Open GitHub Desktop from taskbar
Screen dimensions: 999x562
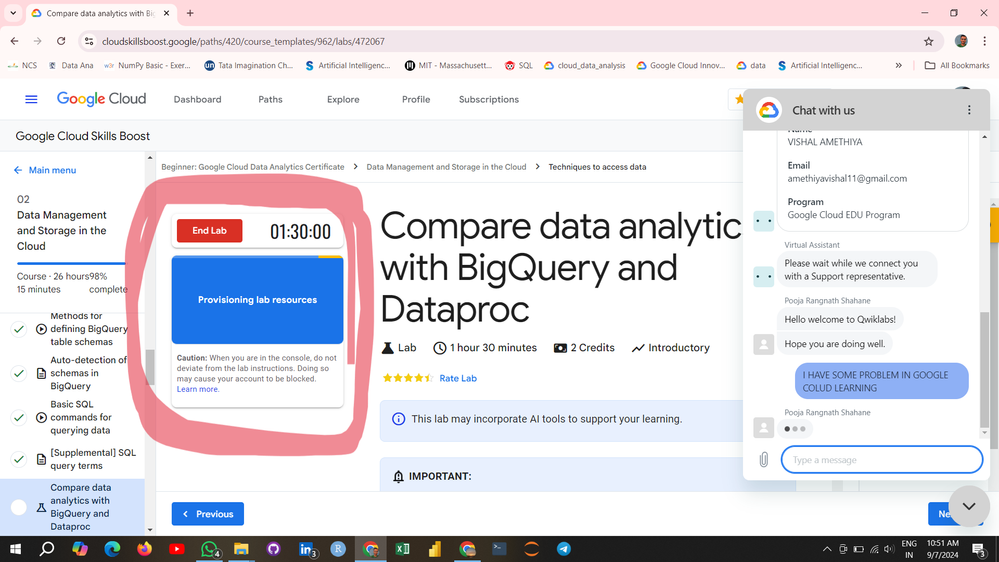273,549
